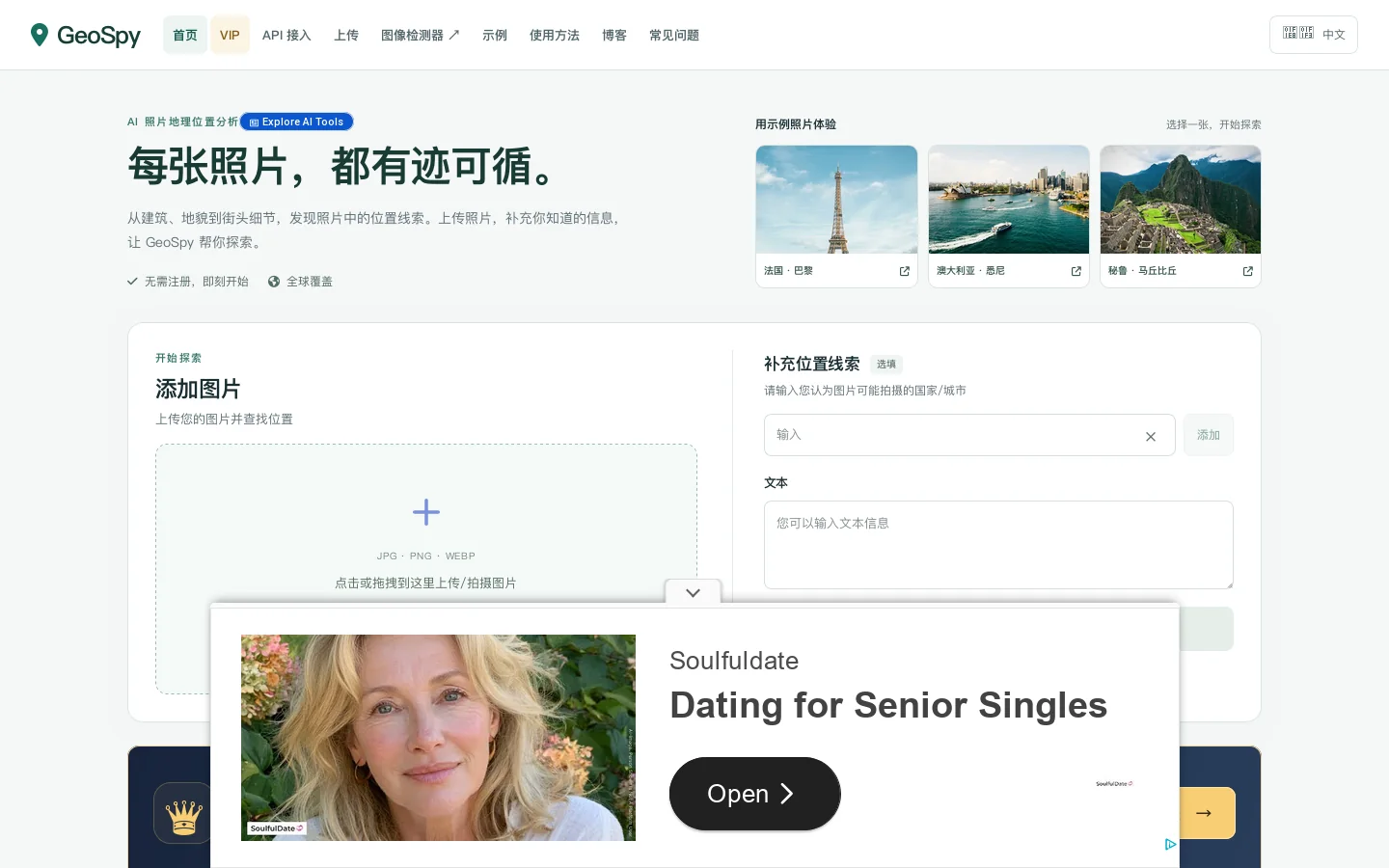Click the yellow arrow button
Screen dimensions: 1389x868
click(x=1206, y=813)
